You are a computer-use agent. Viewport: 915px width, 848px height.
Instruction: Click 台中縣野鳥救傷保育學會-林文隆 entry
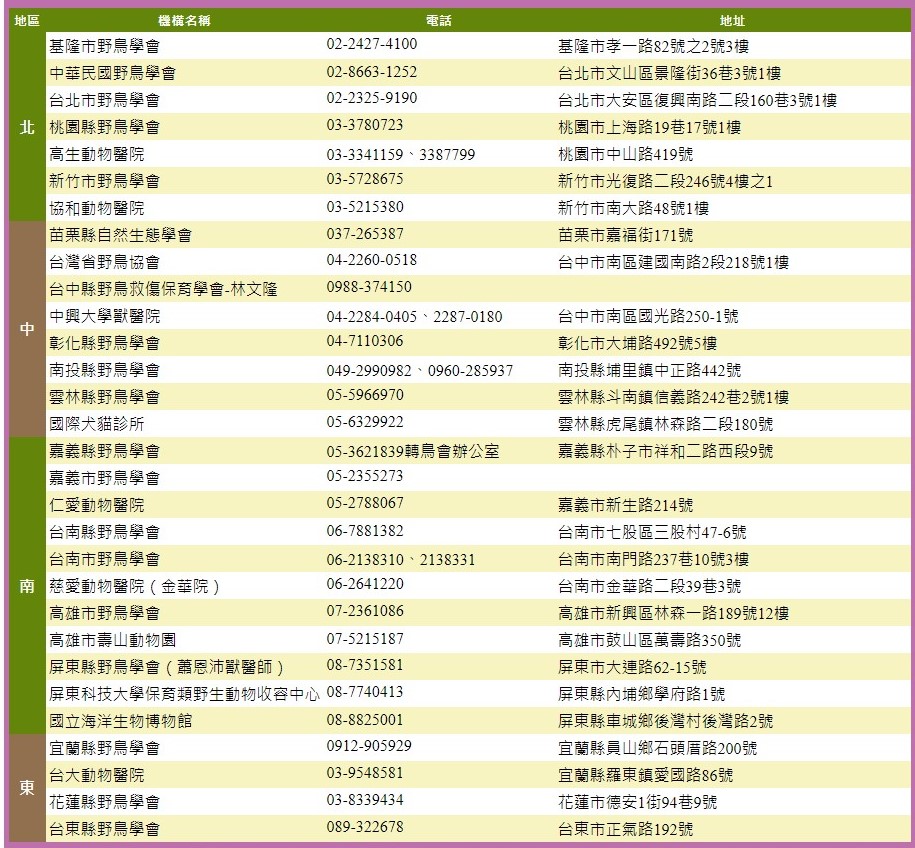(163, 289)
